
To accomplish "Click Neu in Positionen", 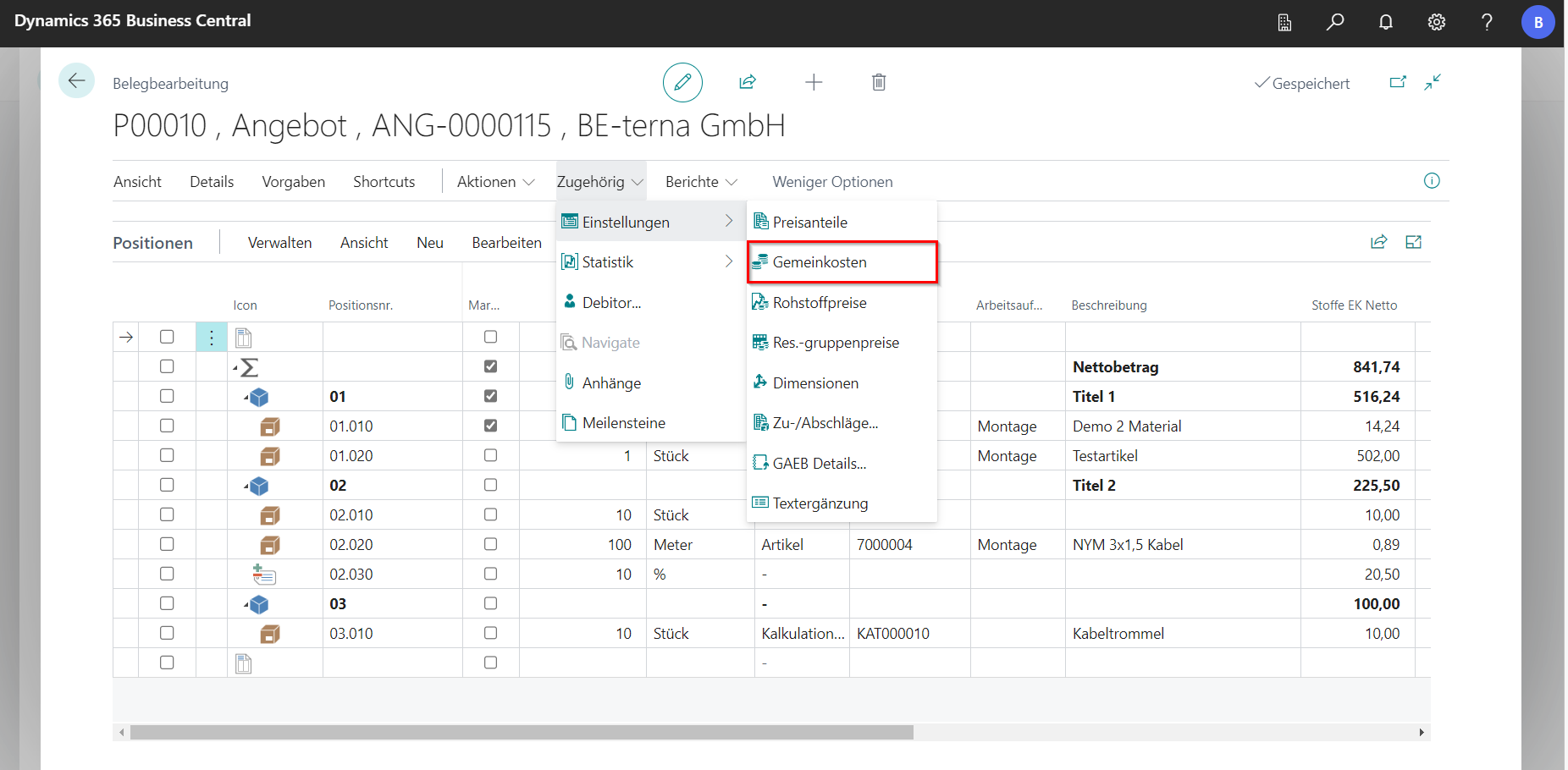I will [x=430, y=243].
